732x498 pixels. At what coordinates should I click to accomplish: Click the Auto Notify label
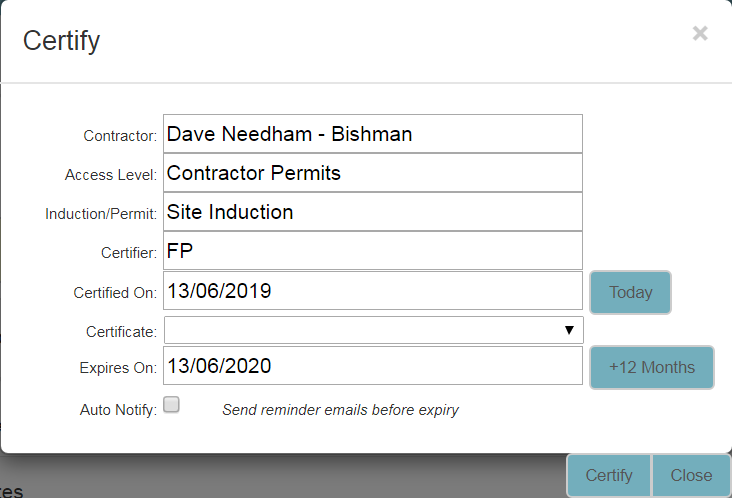click(x=118, y=409)
